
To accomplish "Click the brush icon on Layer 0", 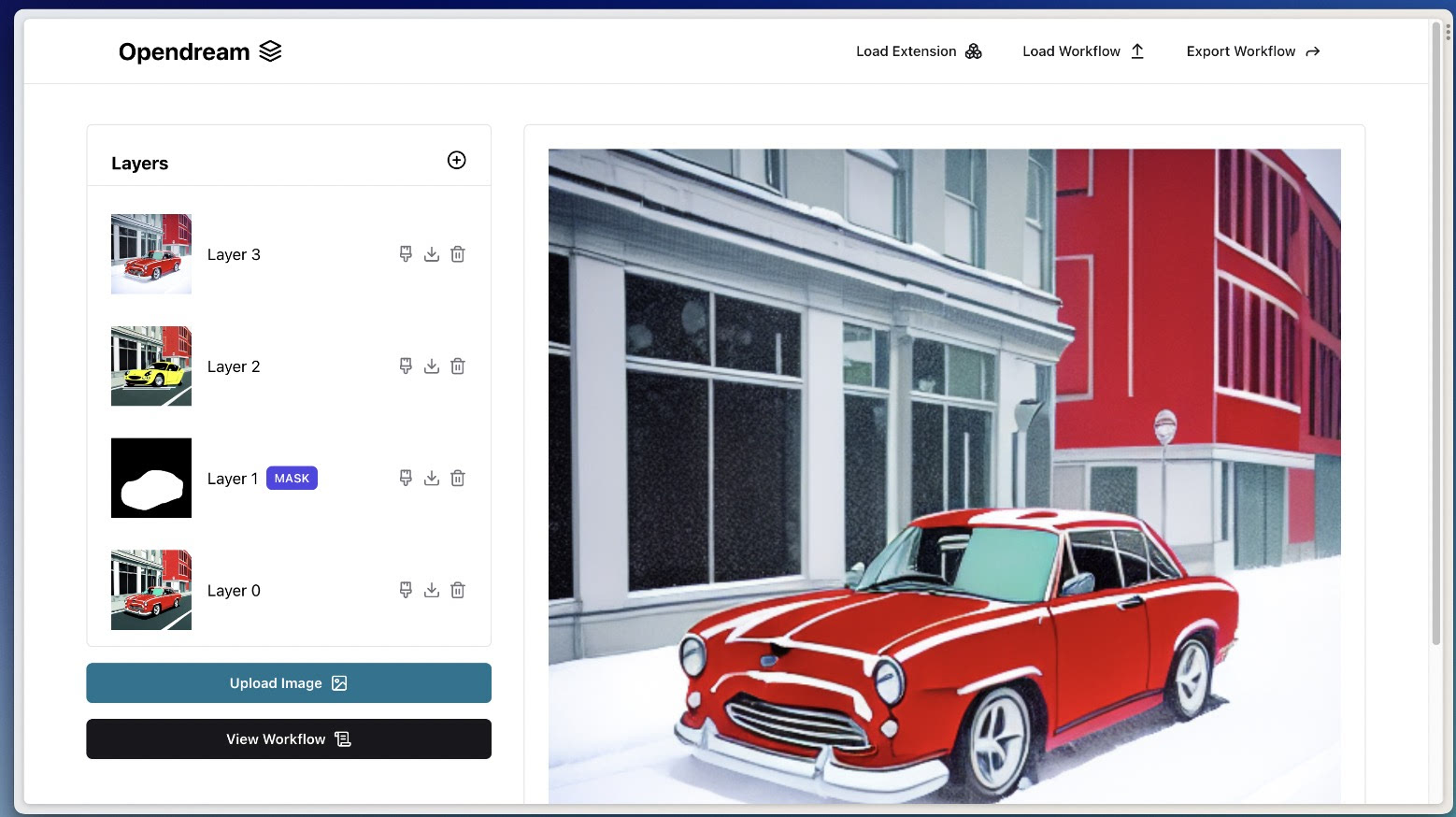I will (x=406, y=591).
